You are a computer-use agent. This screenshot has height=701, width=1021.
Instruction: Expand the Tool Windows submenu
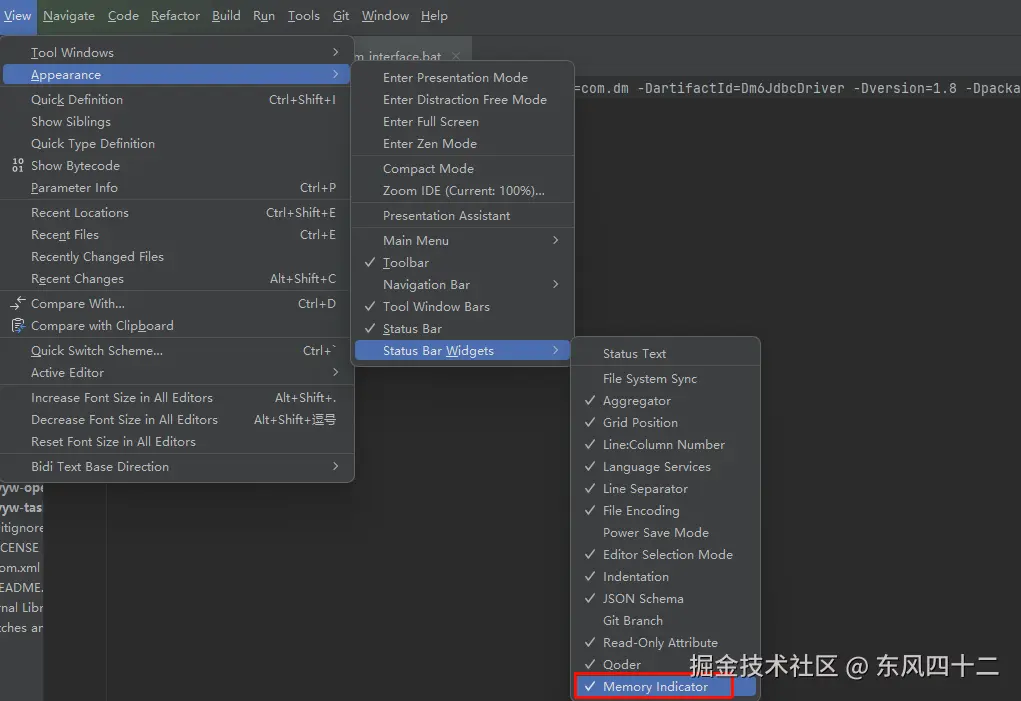72,52
